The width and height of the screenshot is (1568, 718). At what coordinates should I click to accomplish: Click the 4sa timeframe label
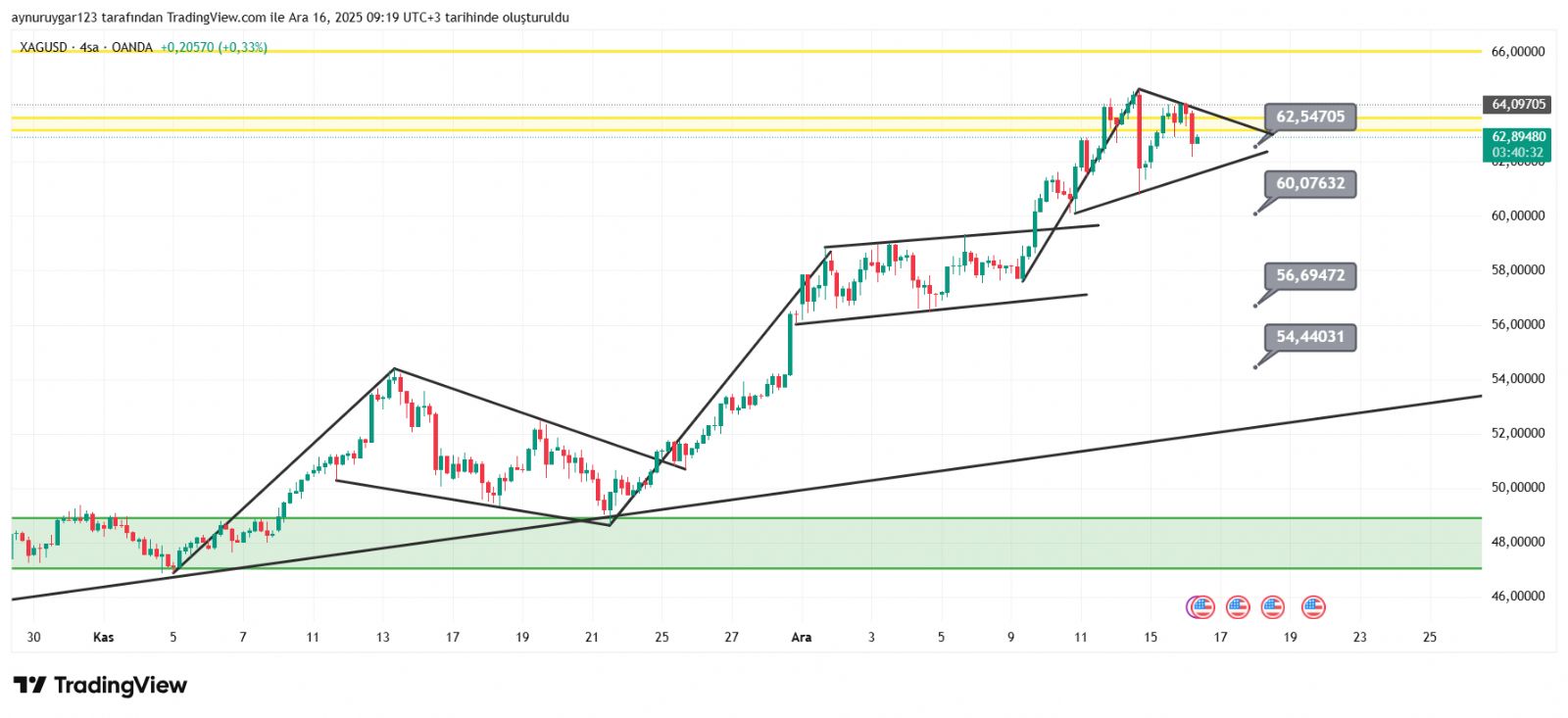[89, 47]
